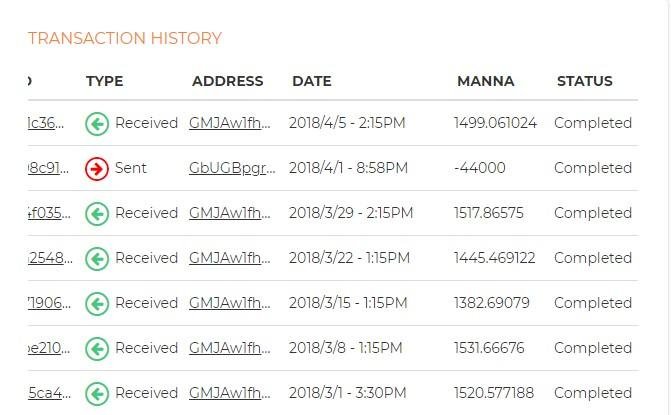Sort by the DATE column header
The height and width of the screenshot is (415, 671).
pyautogui.click(x=311, y=81)
